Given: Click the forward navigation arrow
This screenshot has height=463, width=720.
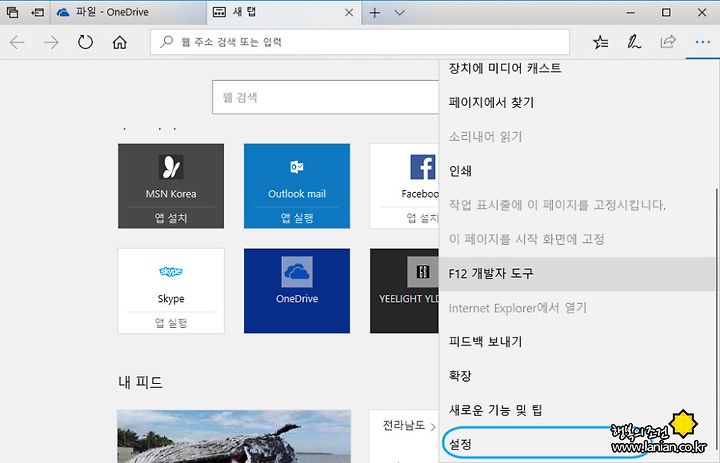Looking at the screenshot, I should point(51,42).
